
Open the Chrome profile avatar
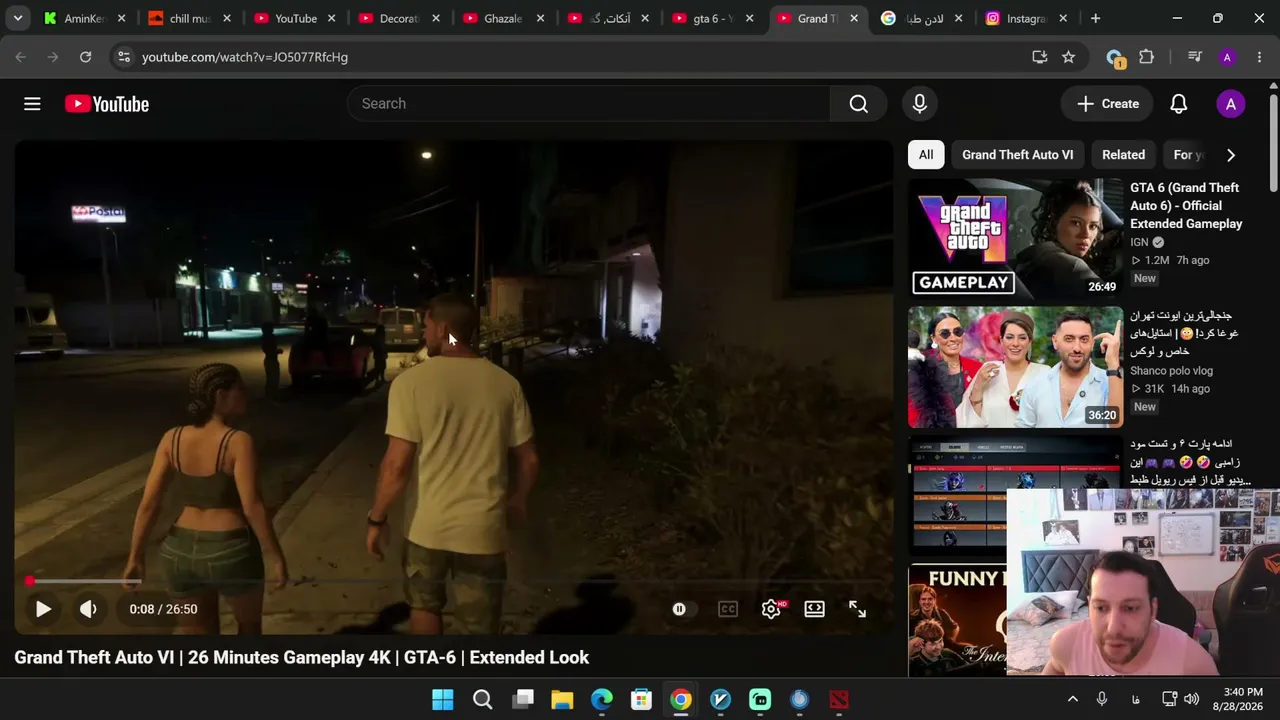click(x=1227, y=57)
